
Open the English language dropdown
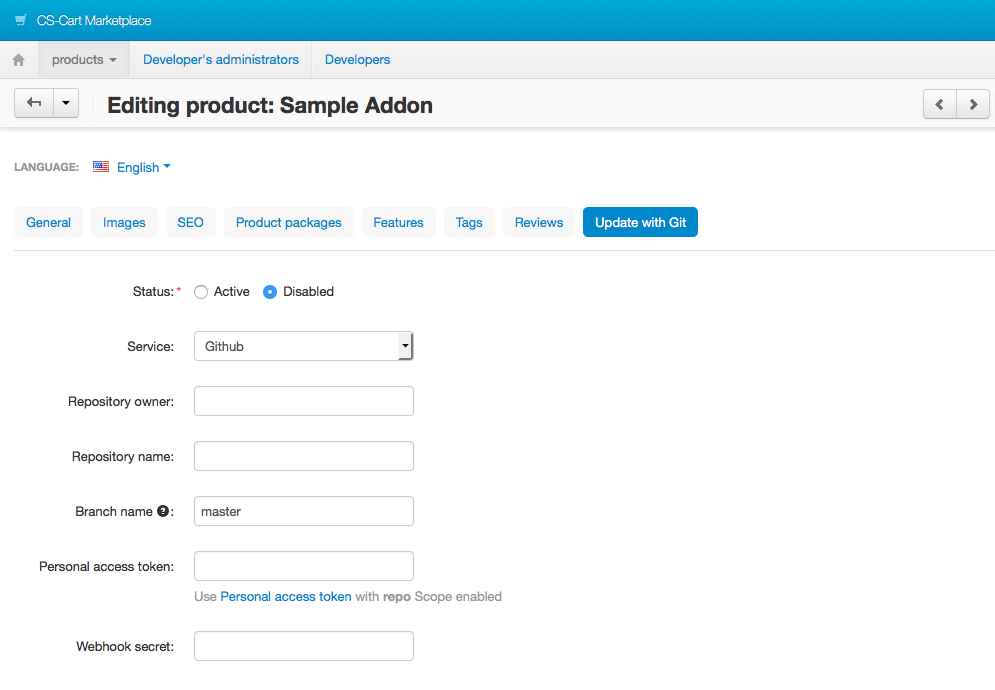point(143,168)
